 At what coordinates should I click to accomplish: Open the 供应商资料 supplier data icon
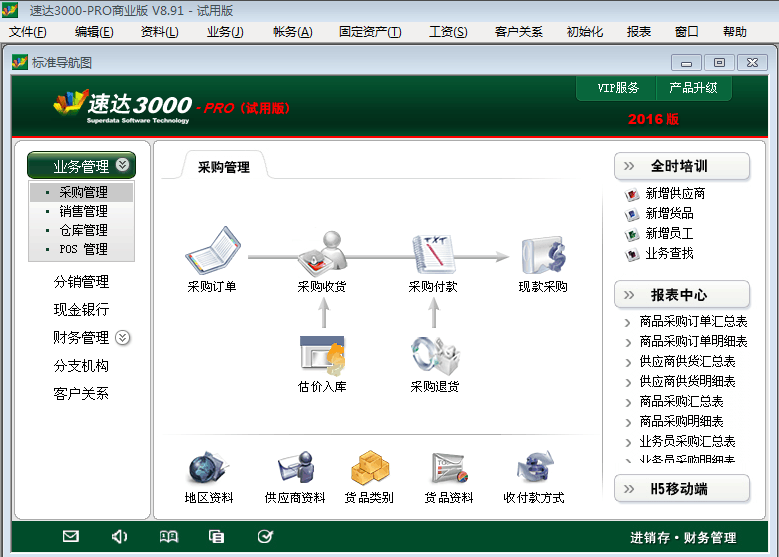click(296, 467)
